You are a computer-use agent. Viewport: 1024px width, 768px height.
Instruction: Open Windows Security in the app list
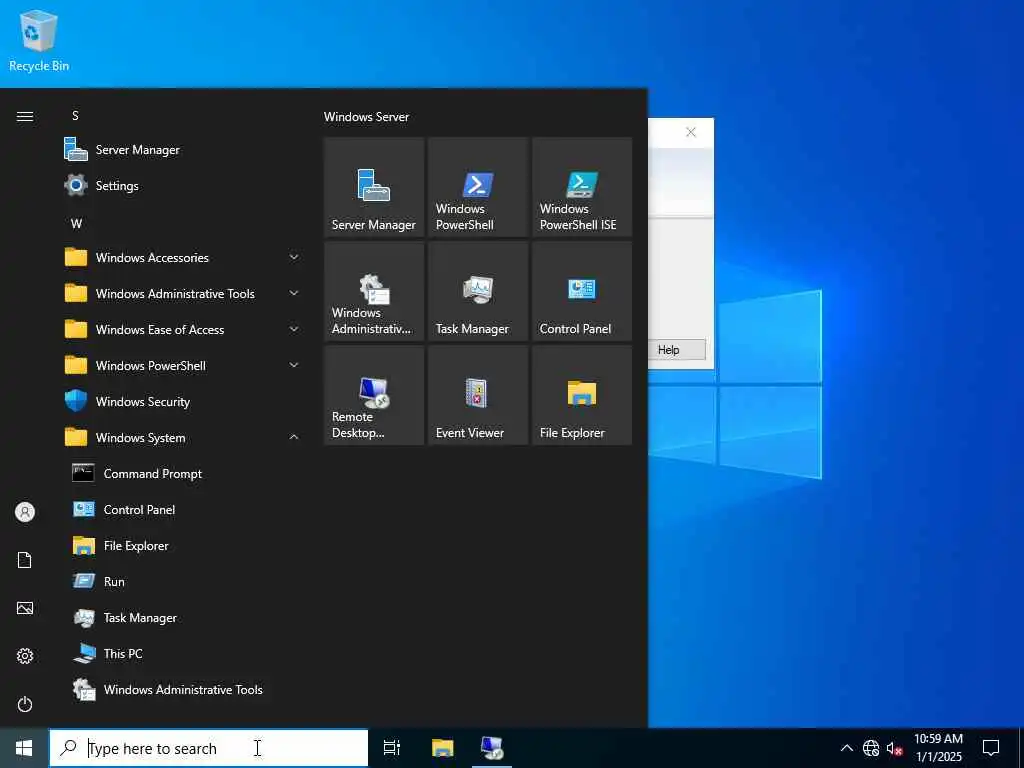[x=183, y=401]
